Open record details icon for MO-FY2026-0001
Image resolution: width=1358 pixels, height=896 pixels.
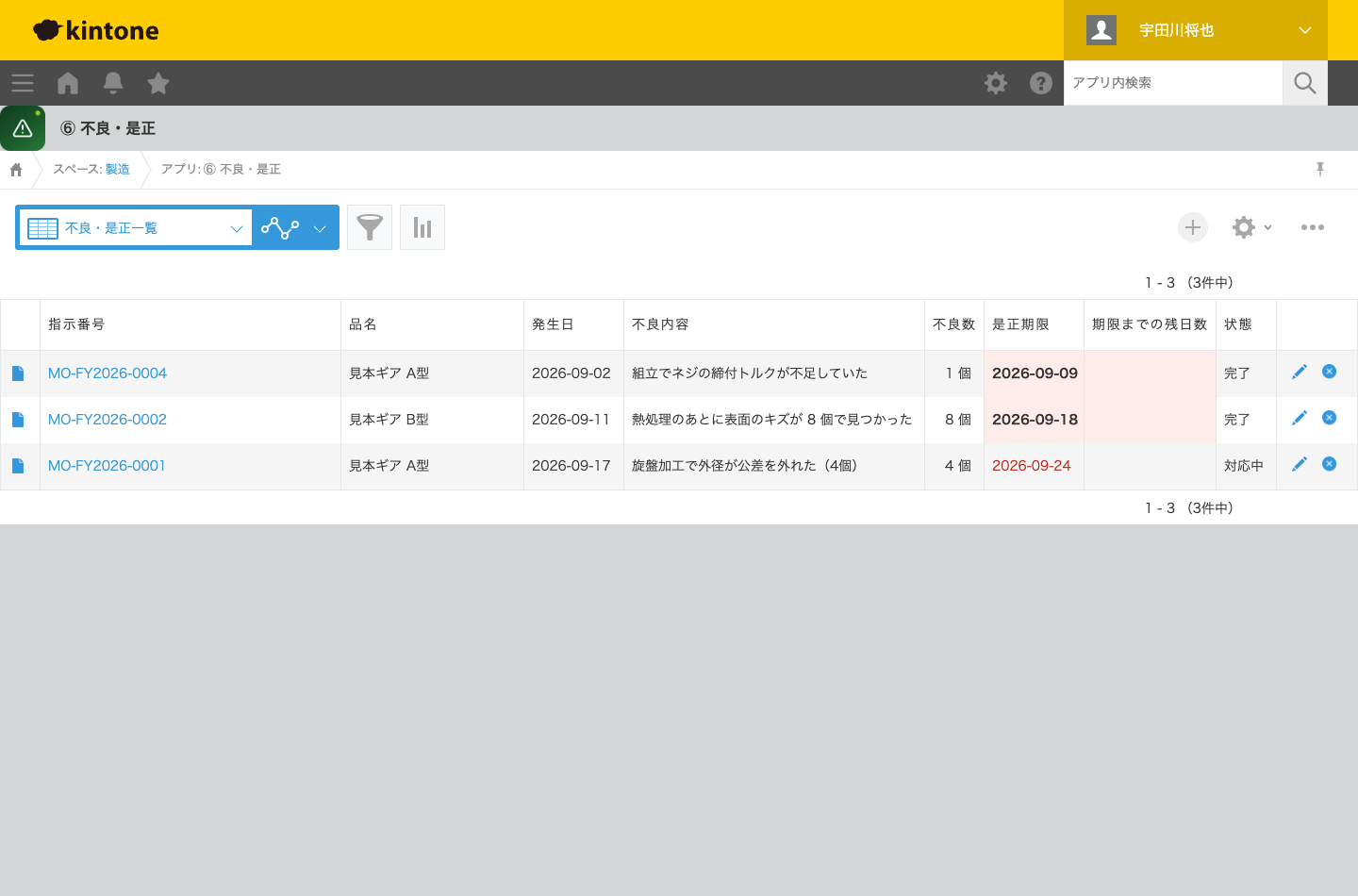coord(18,466)
